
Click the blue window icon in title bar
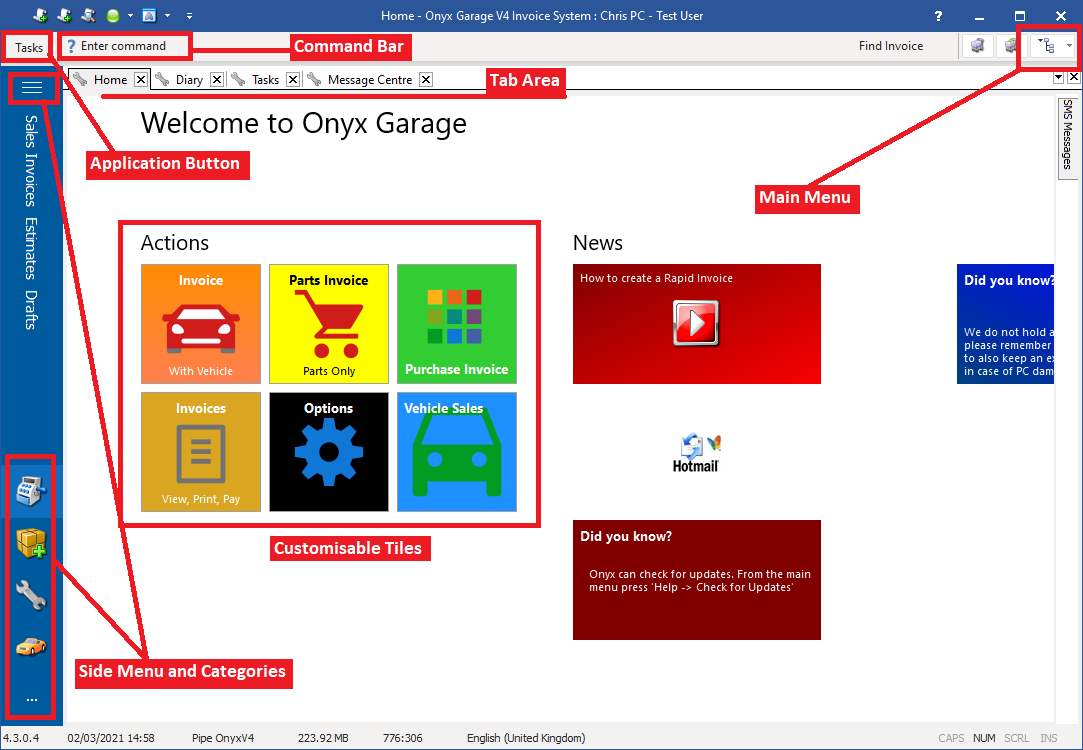point(149,15)
